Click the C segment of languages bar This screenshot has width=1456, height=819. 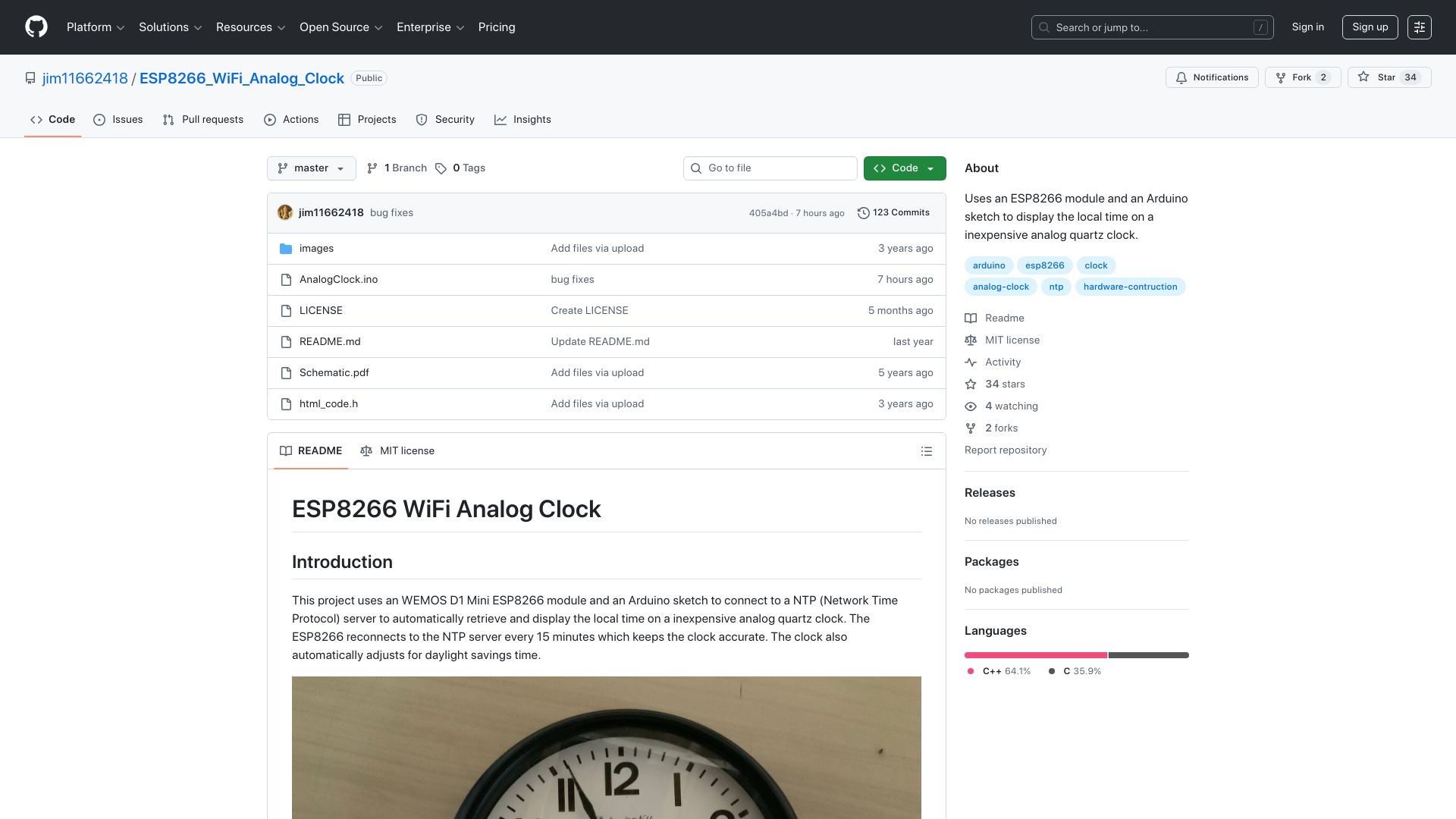click(1149, 655)
